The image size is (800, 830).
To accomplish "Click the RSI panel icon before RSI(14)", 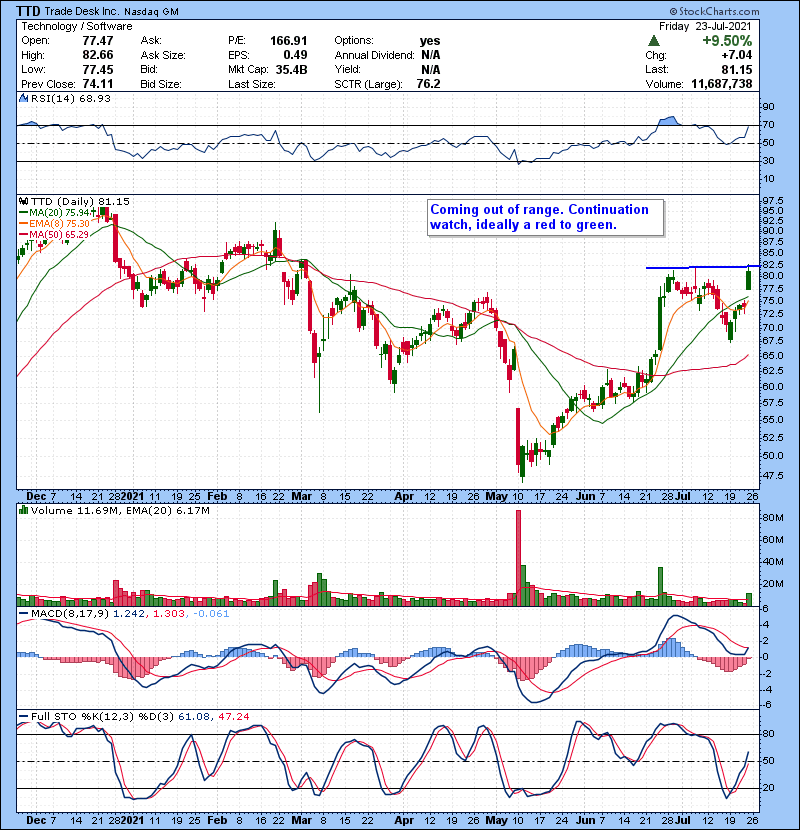I will 23,98.
